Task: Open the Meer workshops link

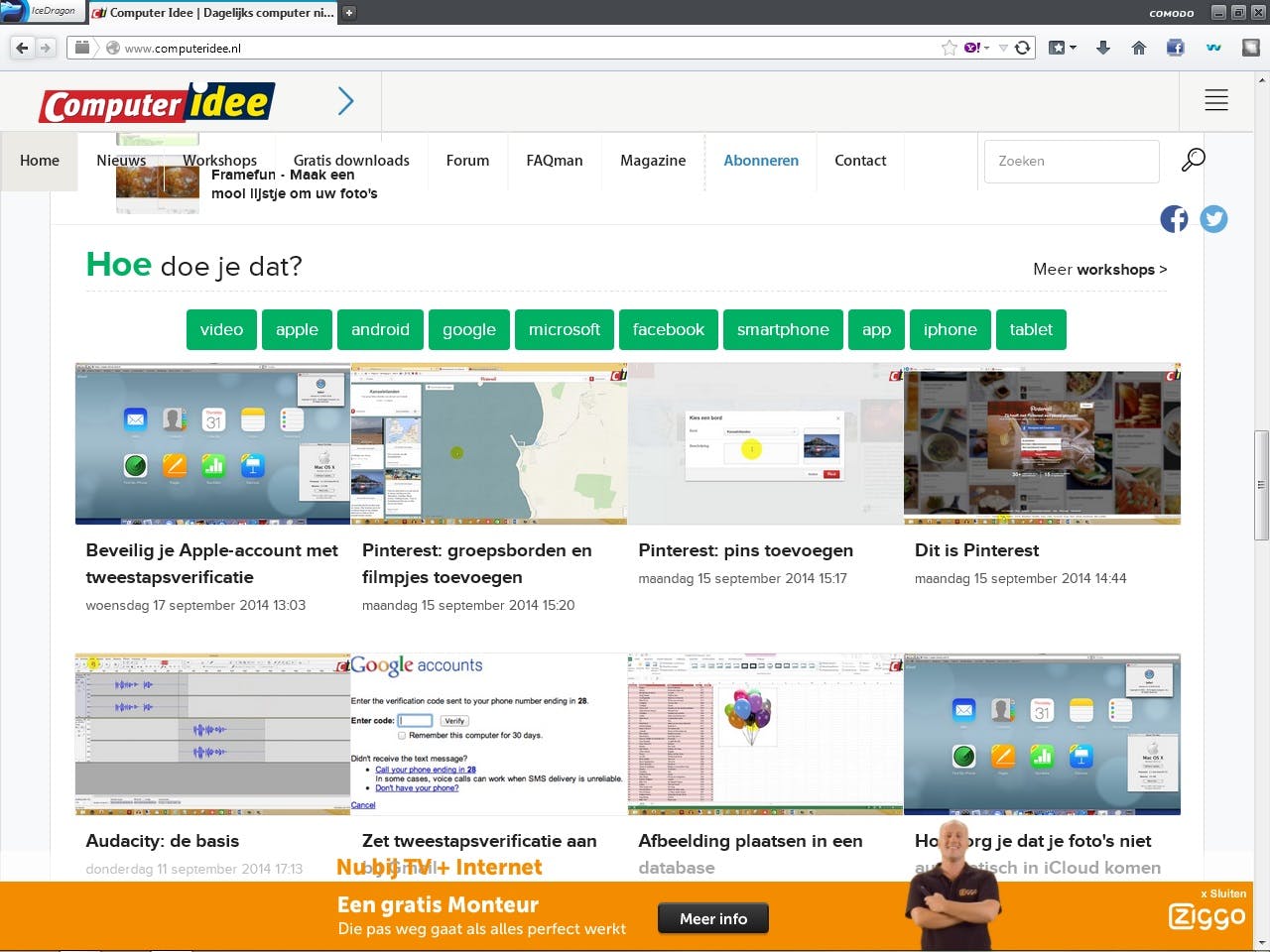Action: pyautogui.click(x=1099, y=269)
